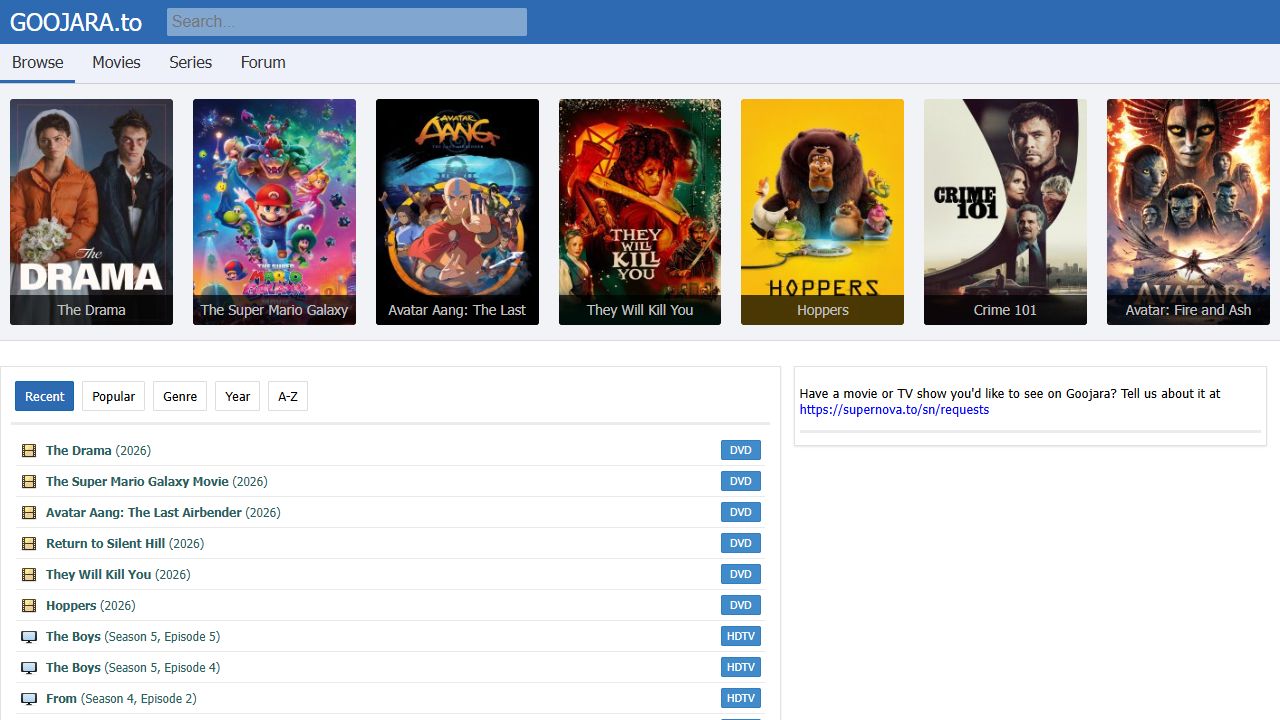
Task: Click the DVD badge on The Drama row
Action: click(741, 451)
